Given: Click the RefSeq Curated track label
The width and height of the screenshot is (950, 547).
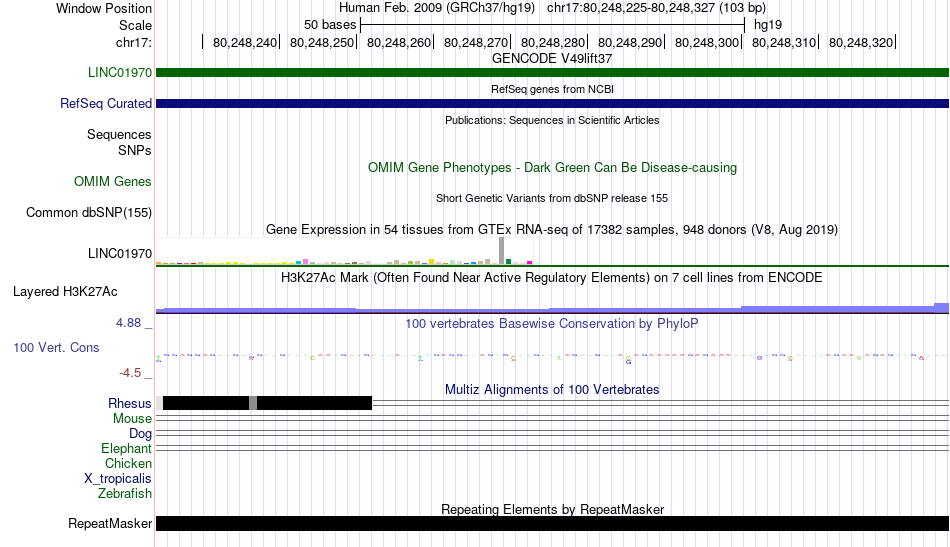Looking at the screenshot, I should pos(105,104).
